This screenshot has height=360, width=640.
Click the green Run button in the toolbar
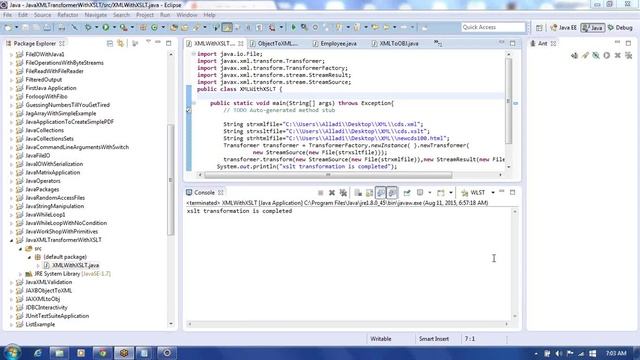click(x=106, y=28)
